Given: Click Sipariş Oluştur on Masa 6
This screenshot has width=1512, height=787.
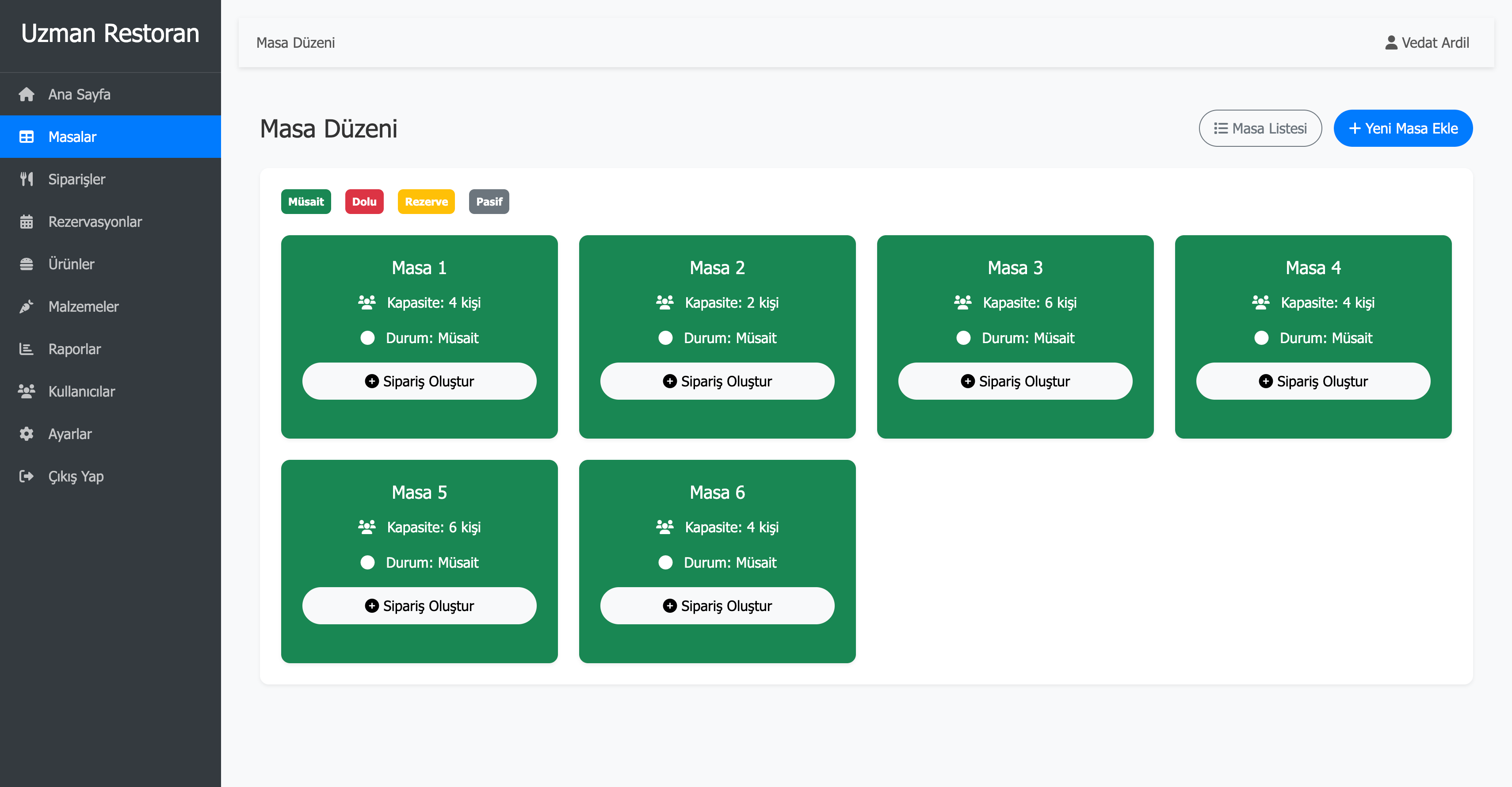Looking at the screenshot, I should tap(717, 606).
